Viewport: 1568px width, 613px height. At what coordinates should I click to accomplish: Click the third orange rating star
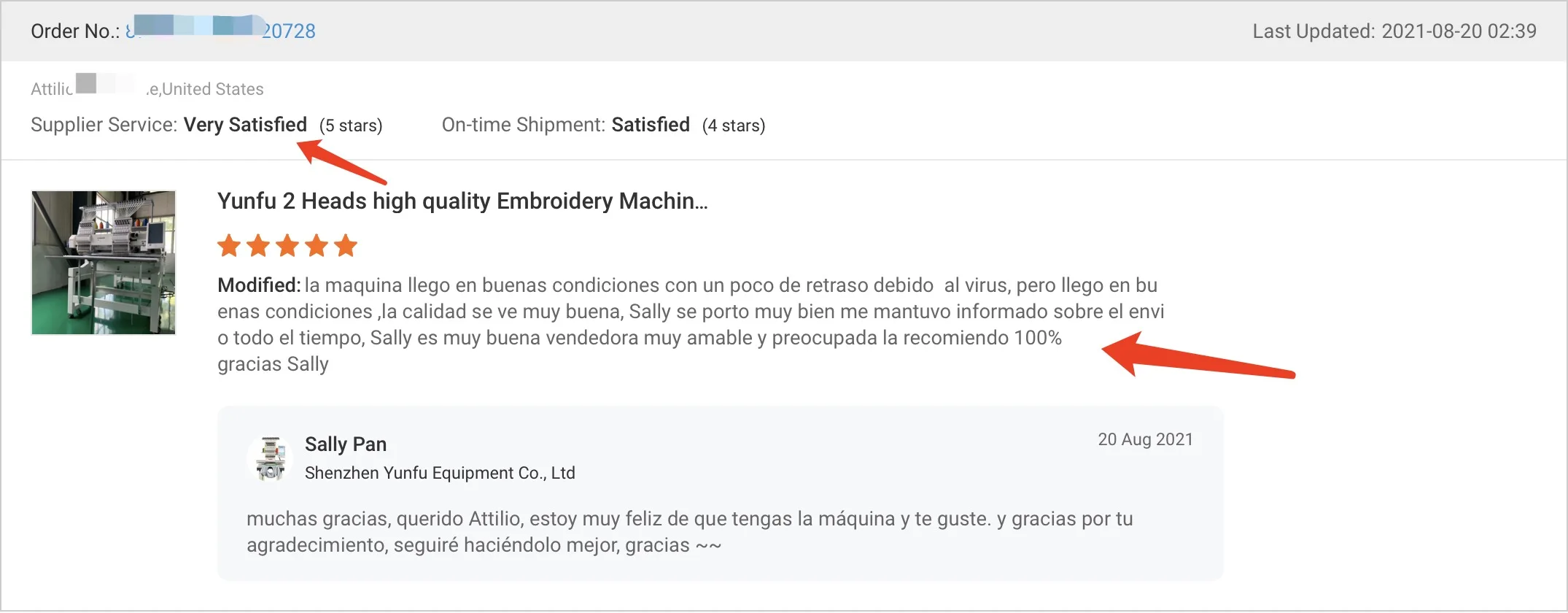click(x=287, y=246)
